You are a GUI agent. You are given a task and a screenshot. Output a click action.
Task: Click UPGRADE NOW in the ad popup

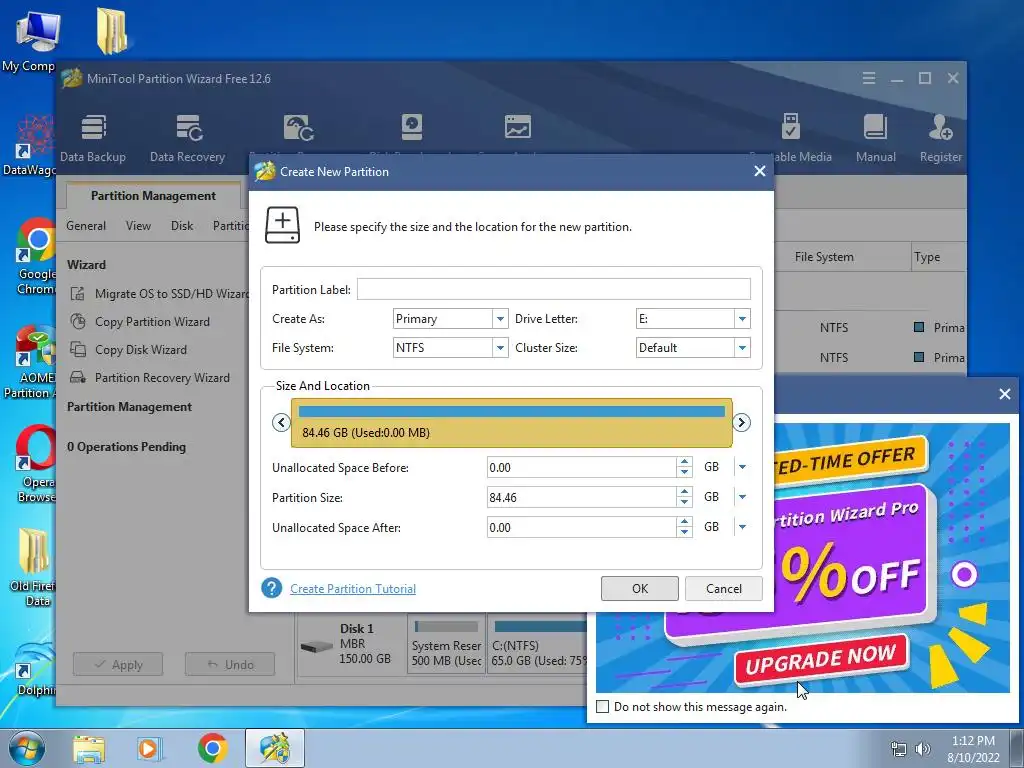[x=821, y=660]
